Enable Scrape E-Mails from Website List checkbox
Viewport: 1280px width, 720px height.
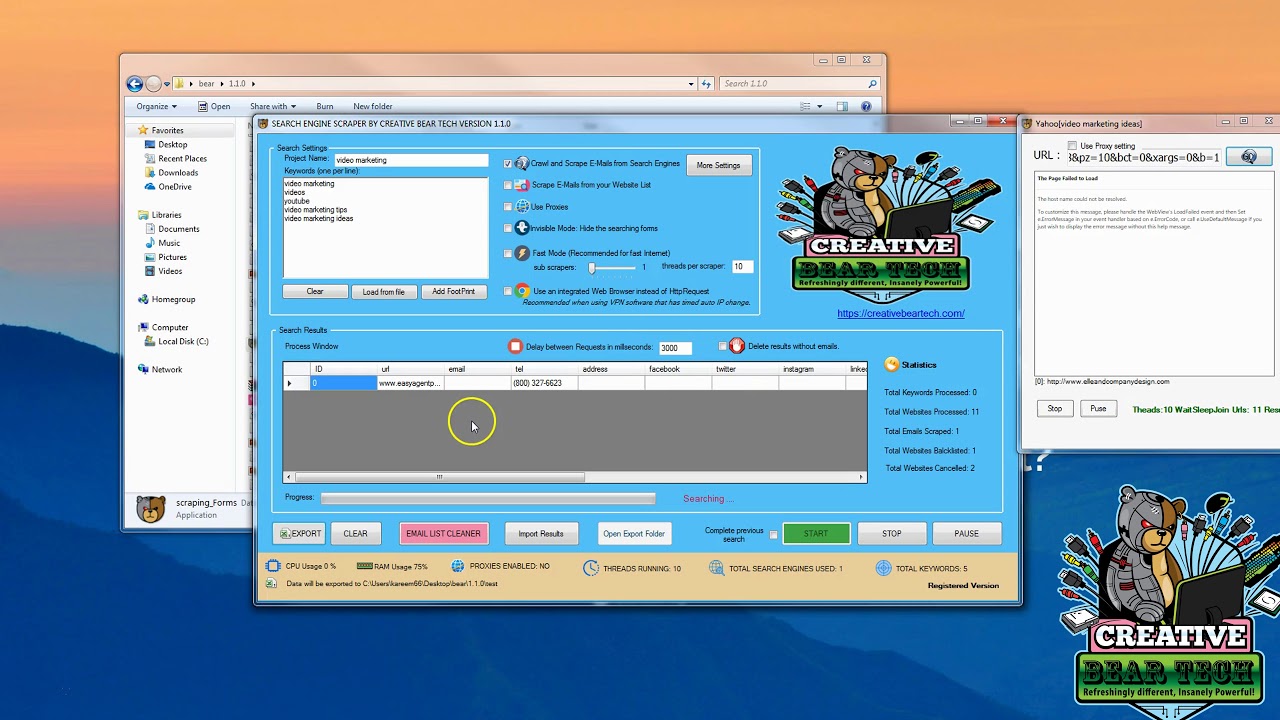508,185
